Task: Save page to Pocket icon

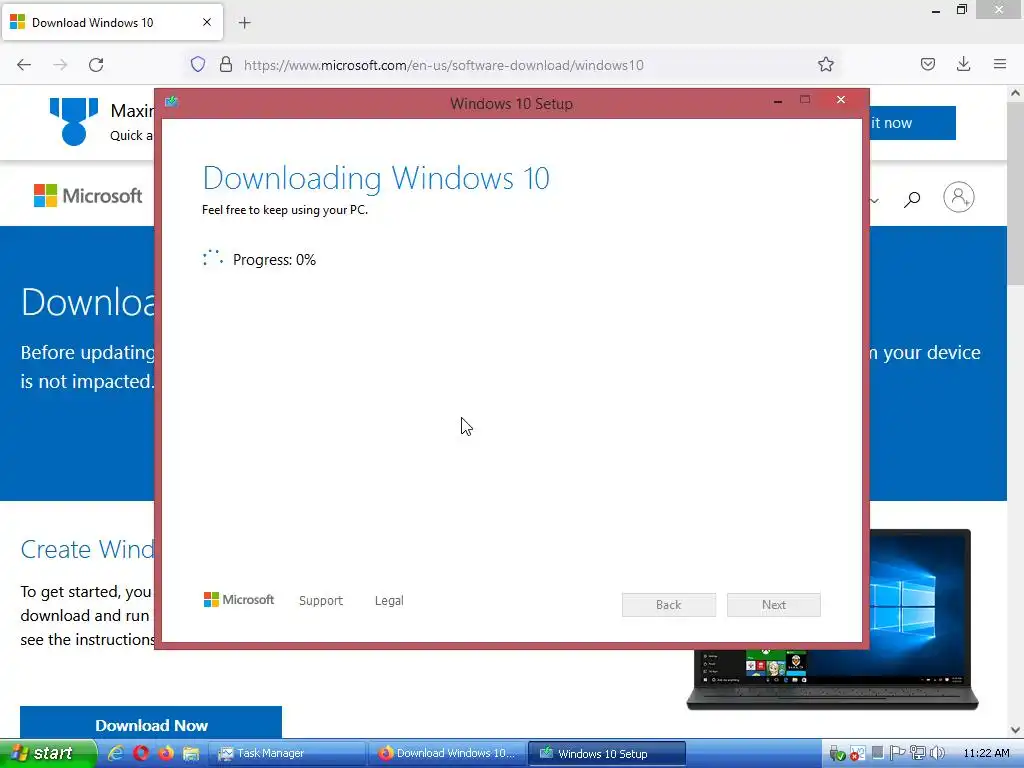Action: 927,64
